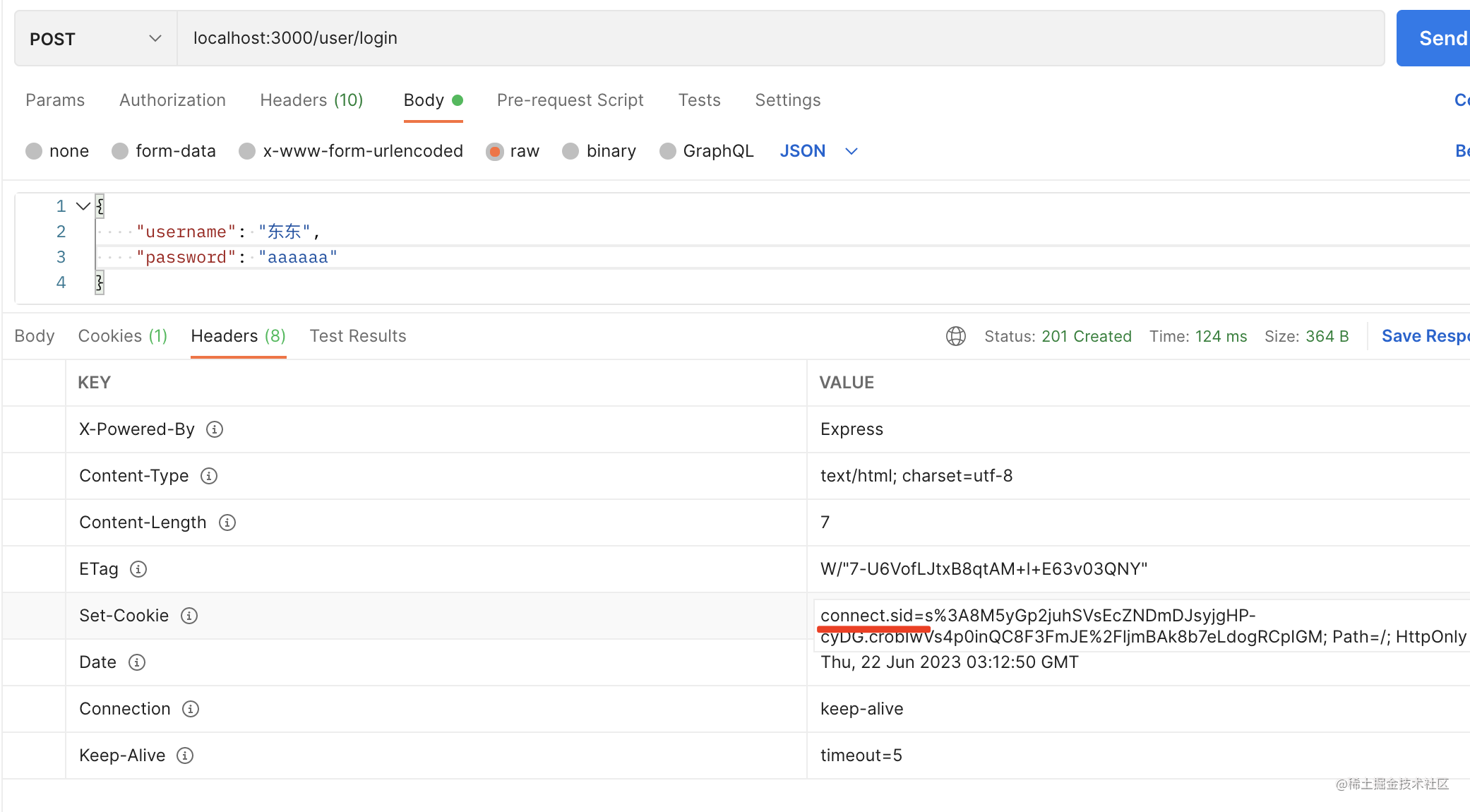Click info icon next to Date header
1470x812 pixels.
(x=137, y=662)
